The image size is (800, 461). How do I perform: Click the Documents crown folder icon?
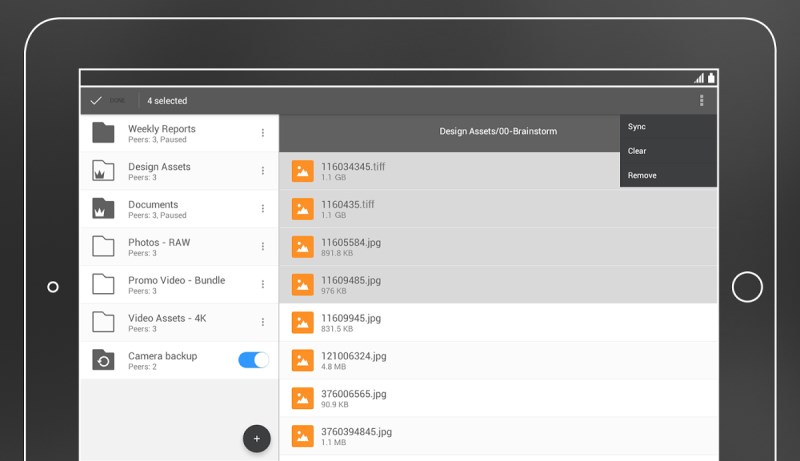[103, 209]
